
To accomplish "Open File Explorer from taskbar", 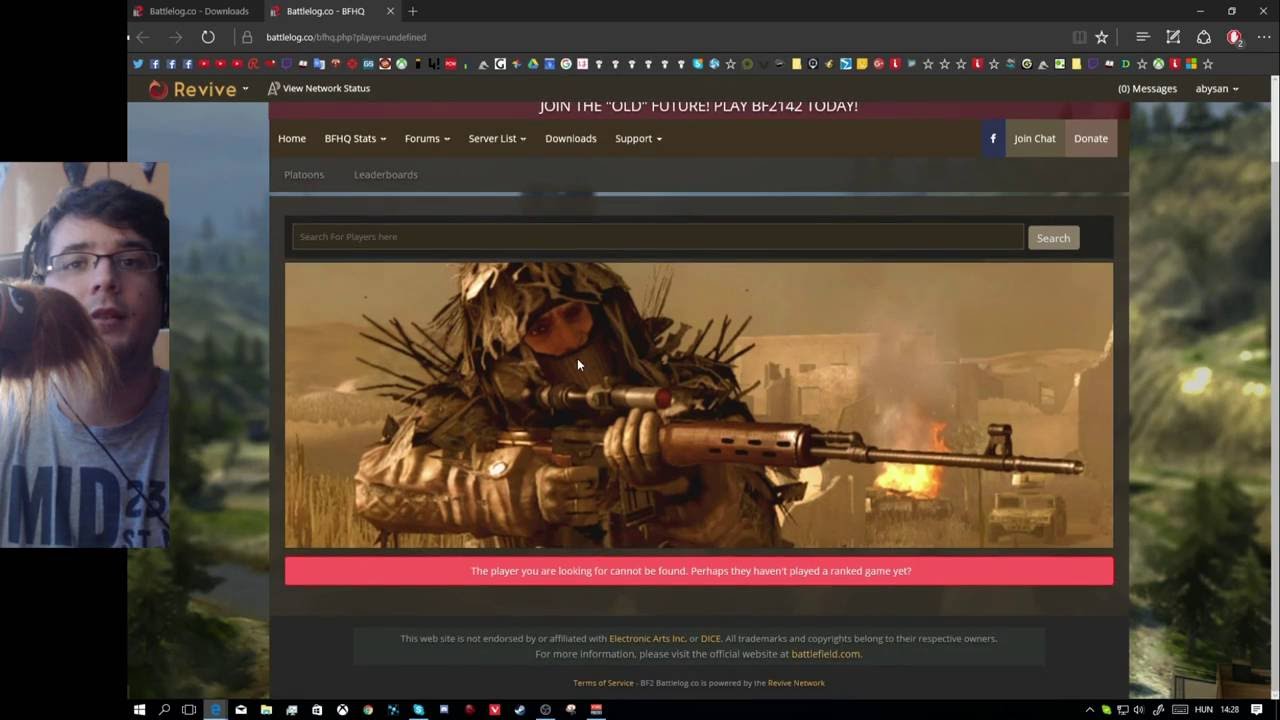I will tap(266, 710).
